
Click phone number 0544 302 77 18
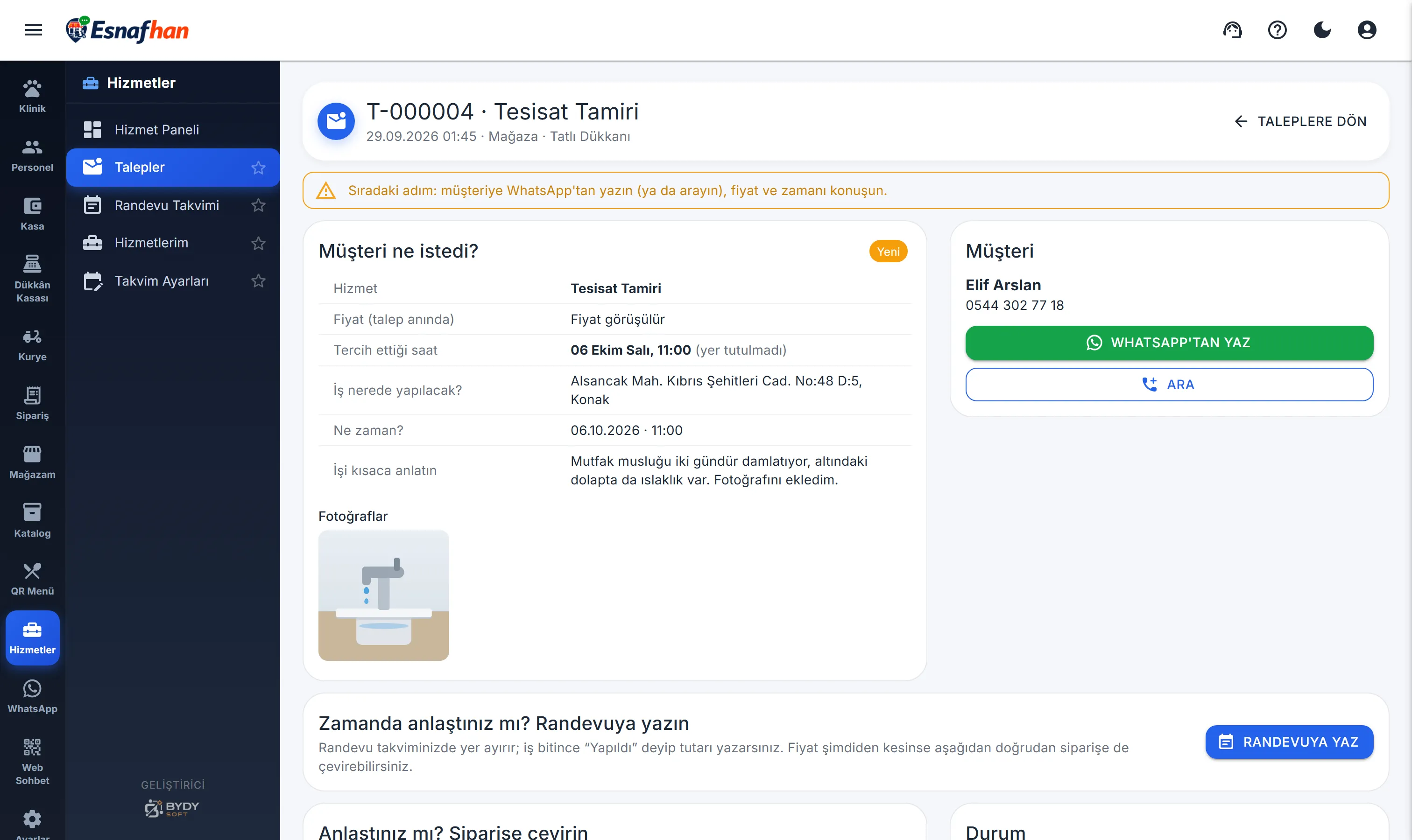click(1014, 305)
